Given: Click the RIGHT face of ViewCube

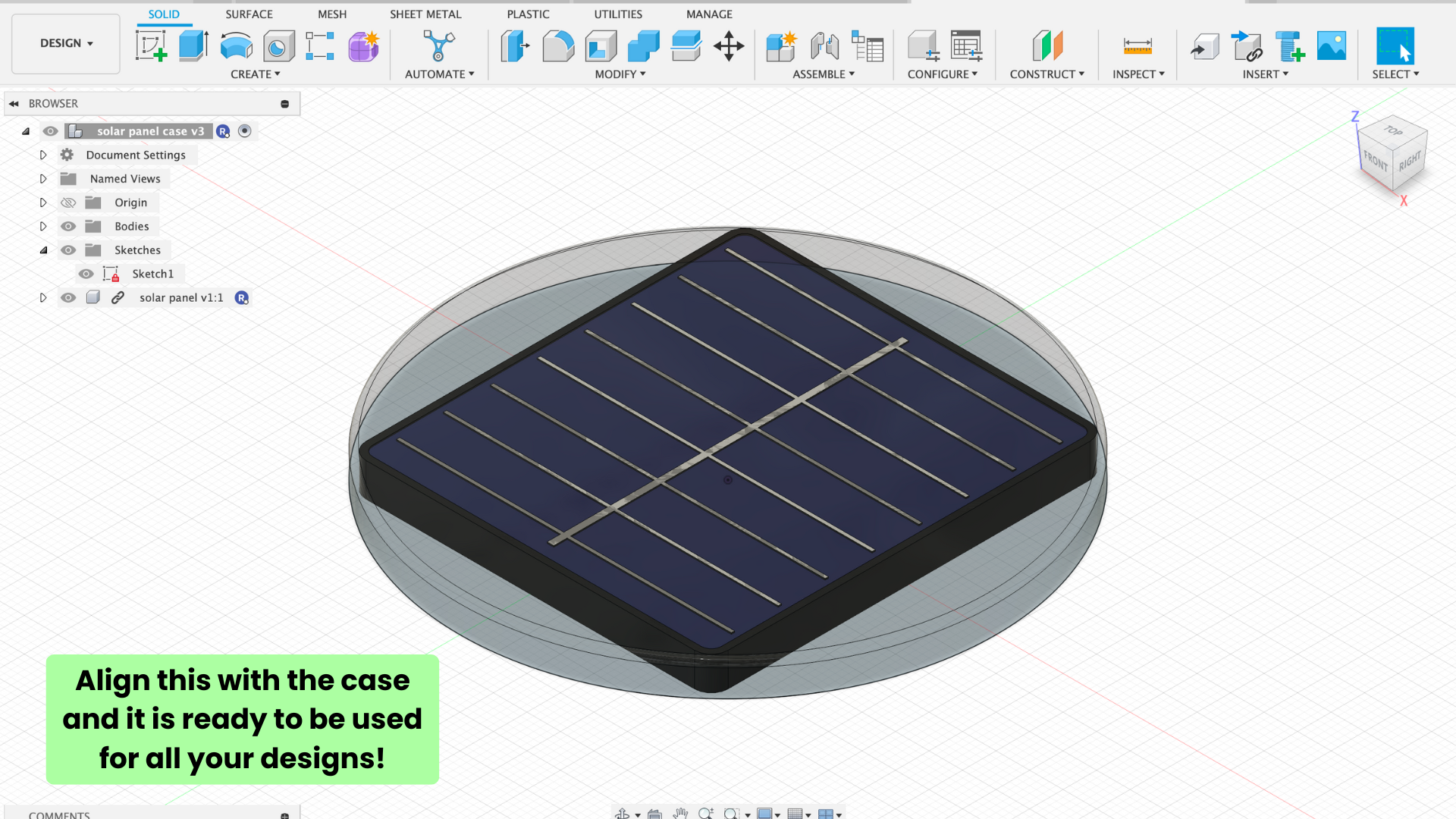Looking at the screenshot, I should (1410, 160).
